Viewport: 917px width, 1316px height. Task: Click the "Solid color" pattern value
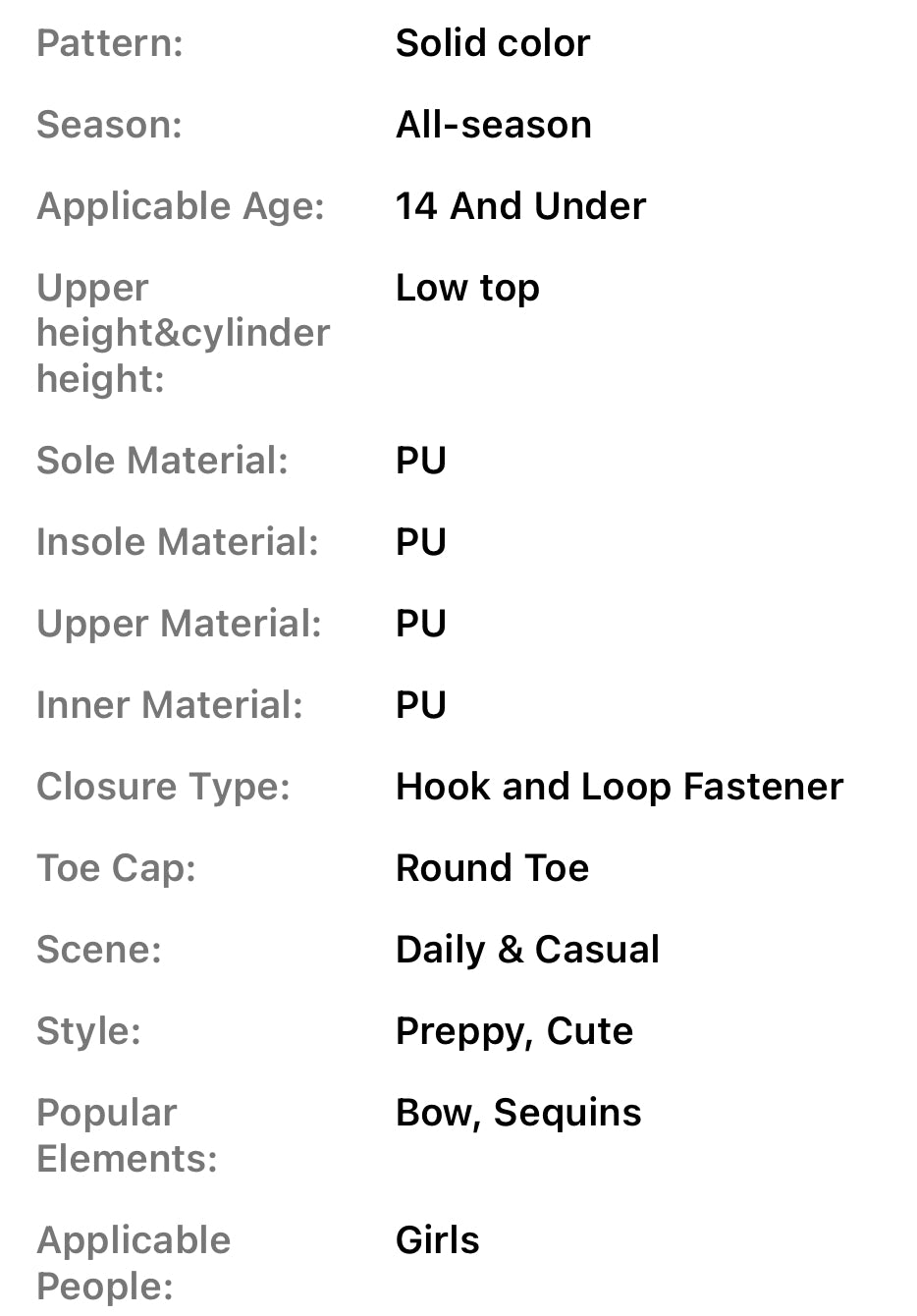[492, 43]
